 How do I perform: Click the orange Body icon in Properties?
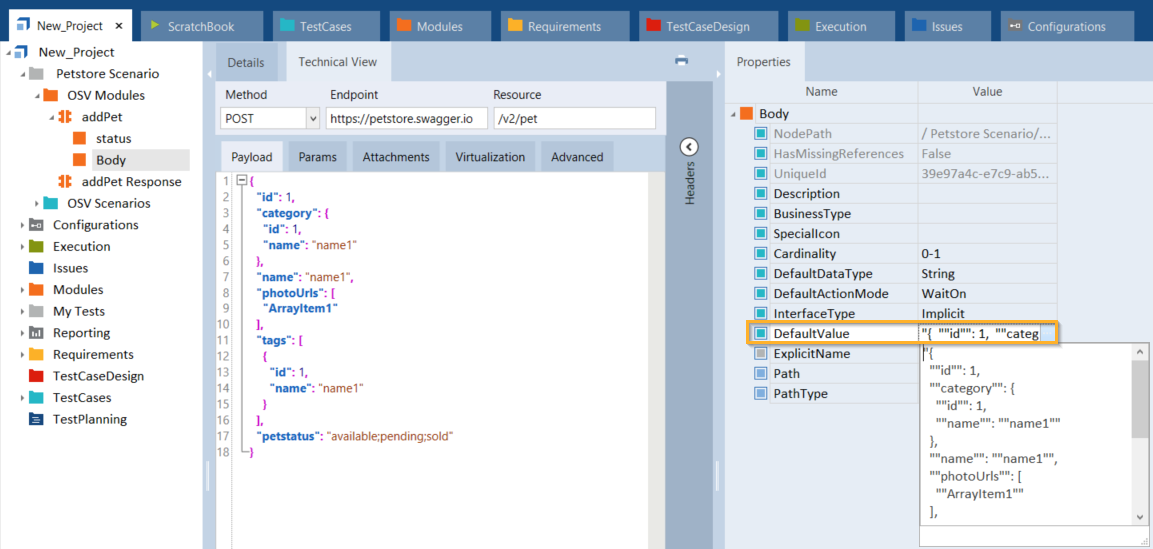(x=747, y=114)
